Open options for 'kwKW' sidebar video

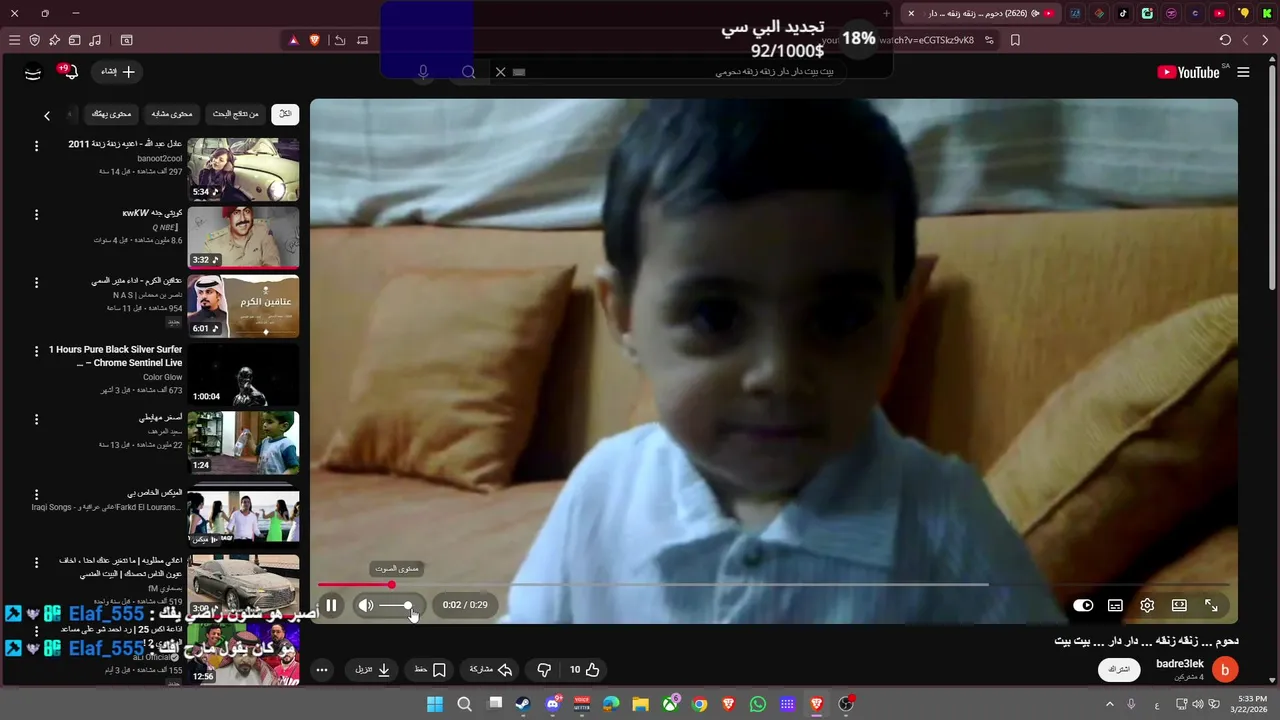coord(36,215)
